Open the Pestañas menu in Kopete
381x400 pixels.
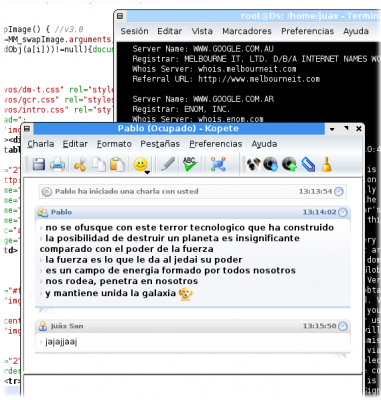point(160,144)
